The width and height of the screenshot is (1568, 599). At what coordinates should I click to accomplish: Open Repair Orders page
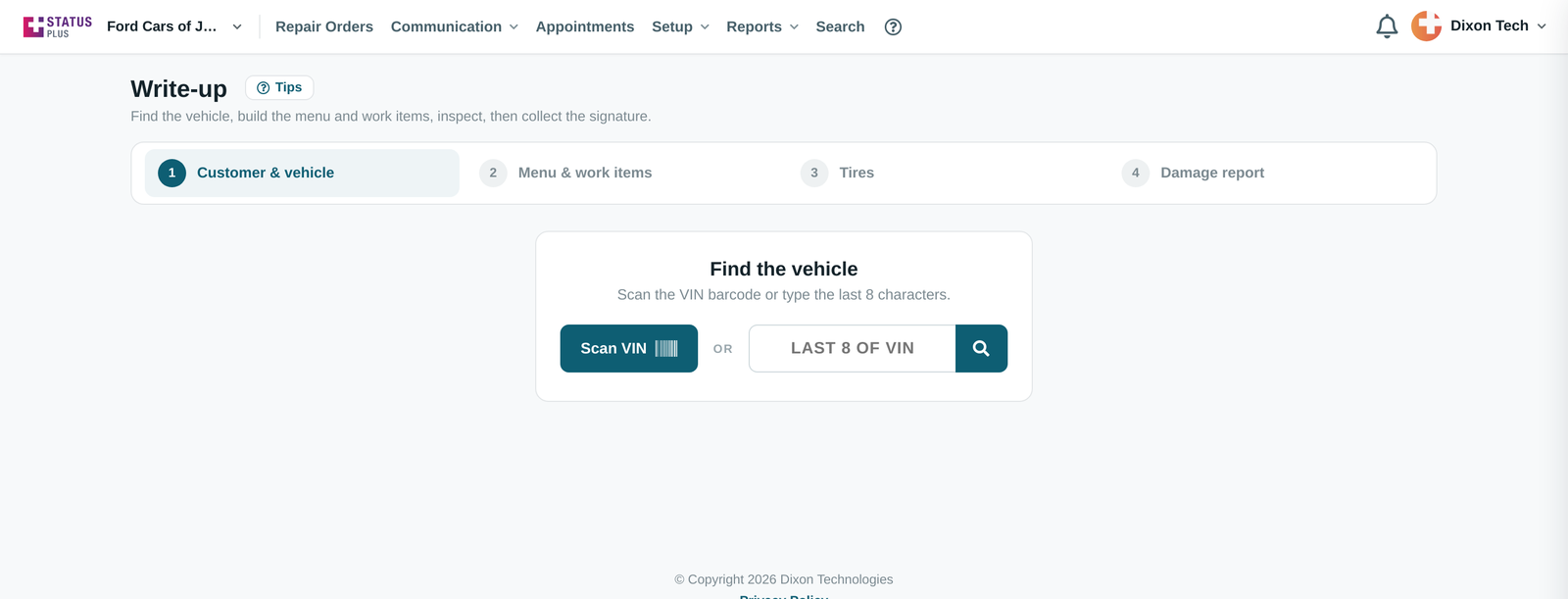324,26
